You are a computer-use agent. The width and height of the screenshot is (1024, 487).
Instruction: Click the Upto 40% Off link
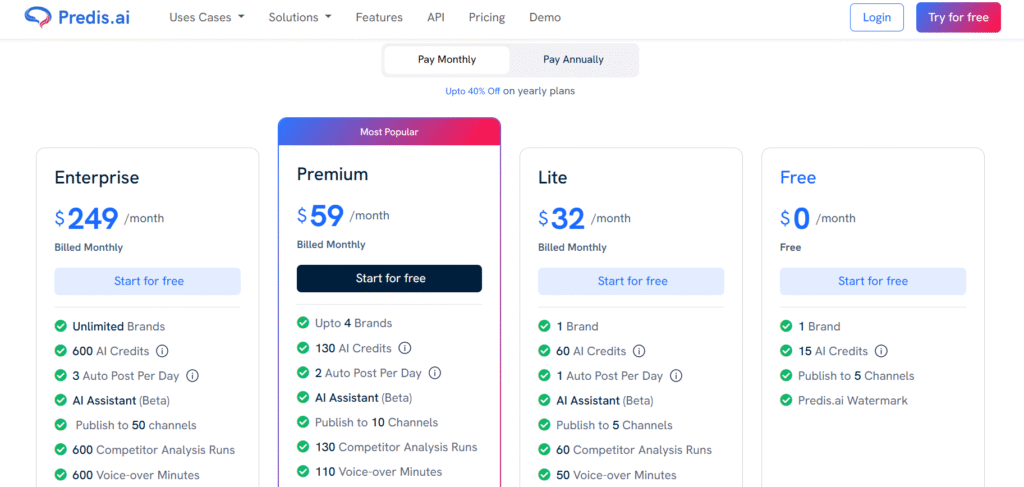coord(472,91)
